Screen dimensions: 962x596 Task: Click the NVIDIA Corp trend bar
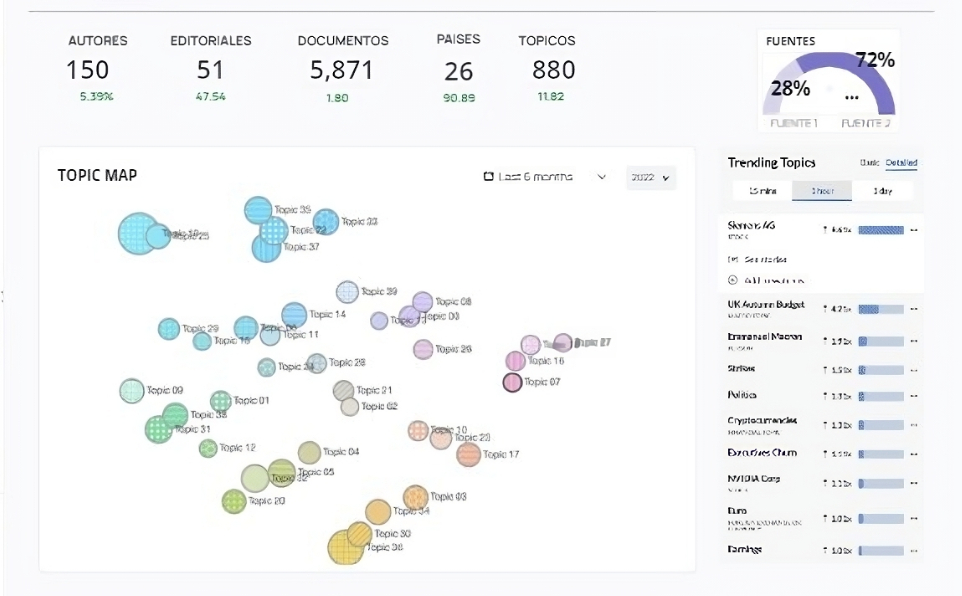[881, 483]
